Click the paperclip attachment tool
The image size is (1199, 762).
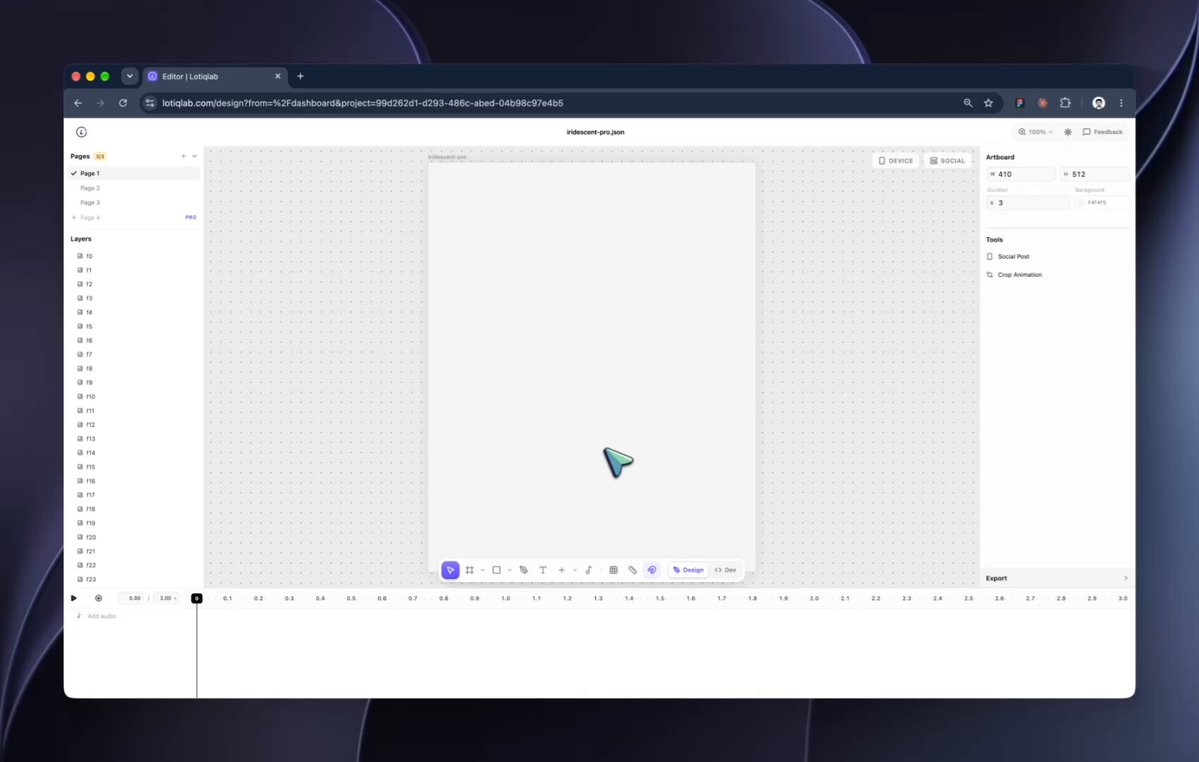click(x=632, y=570)
